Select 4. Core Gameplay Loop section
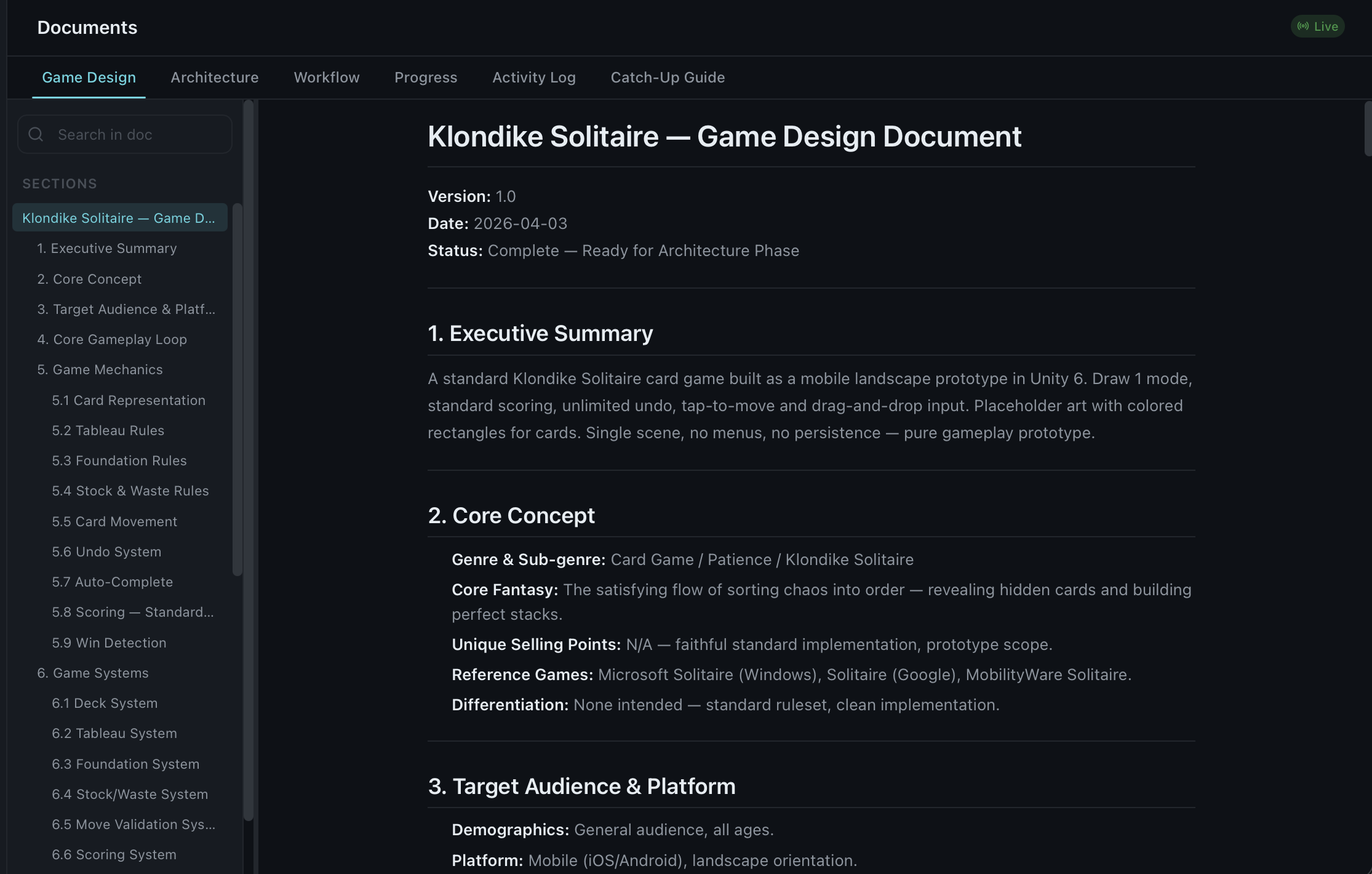Image resolution: width=1372 pixels, height=874 pixels. point(112,339)
